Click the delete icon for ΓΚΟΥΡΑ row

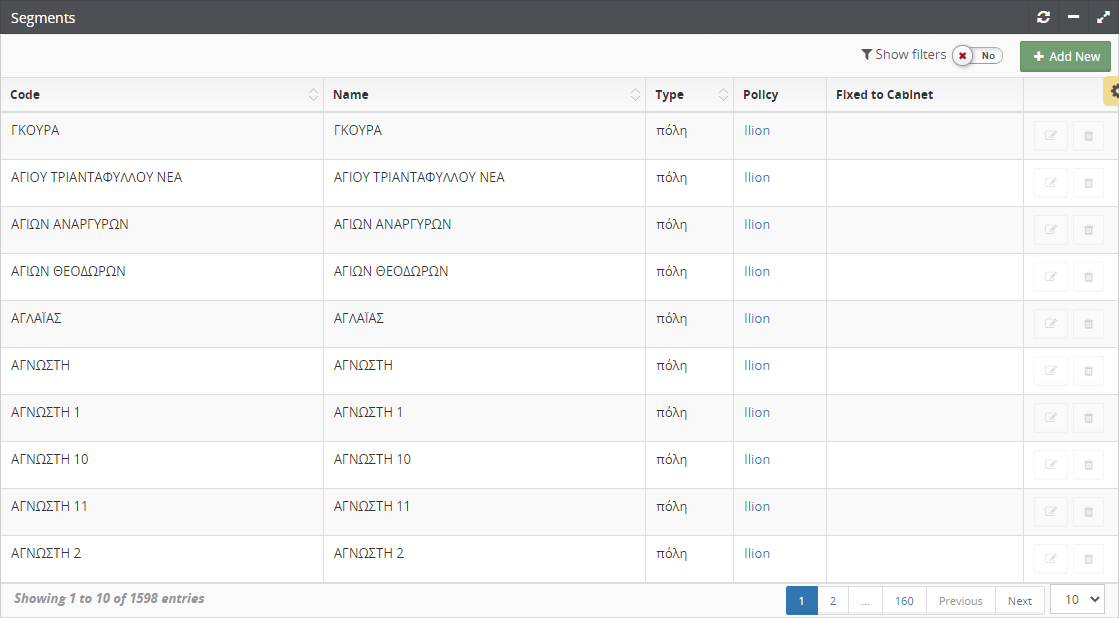(x=1088, y=136)
